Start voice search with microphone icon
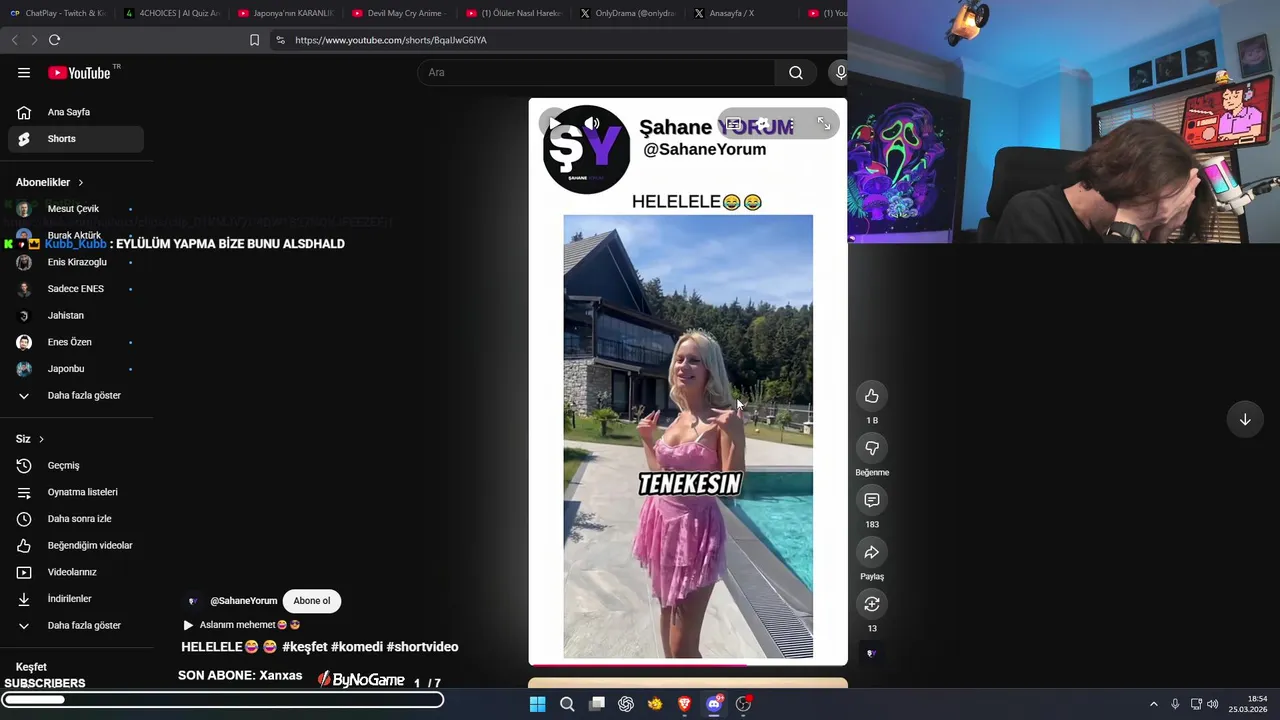The width and height of the screenshot is (1280, 720). point(840,72)
